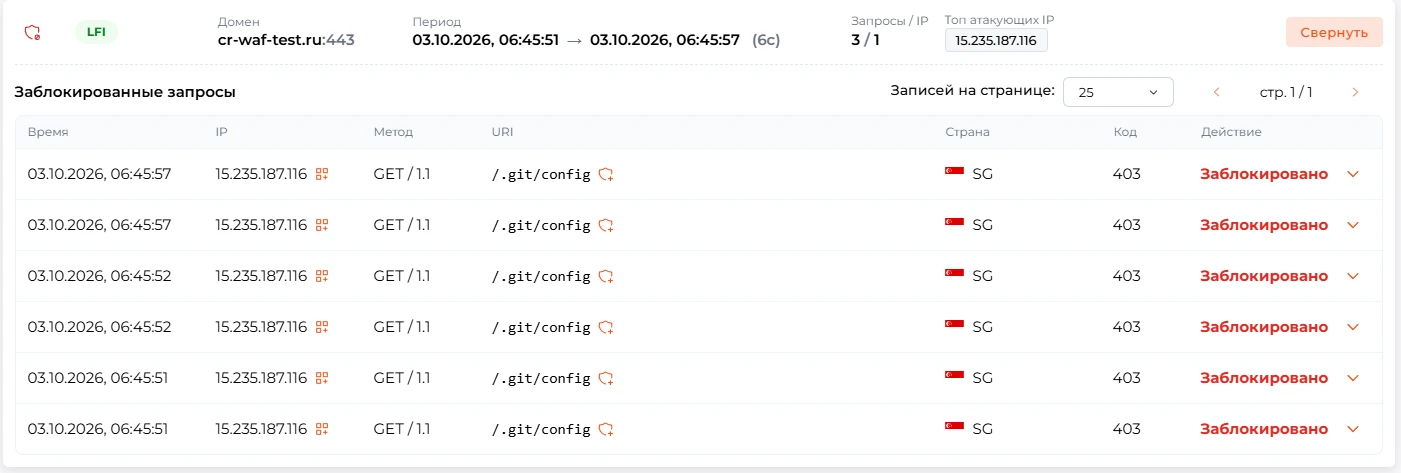Viewport: 1401px width, 473px height.
Task: Click the Время column header
Action: 48,132
